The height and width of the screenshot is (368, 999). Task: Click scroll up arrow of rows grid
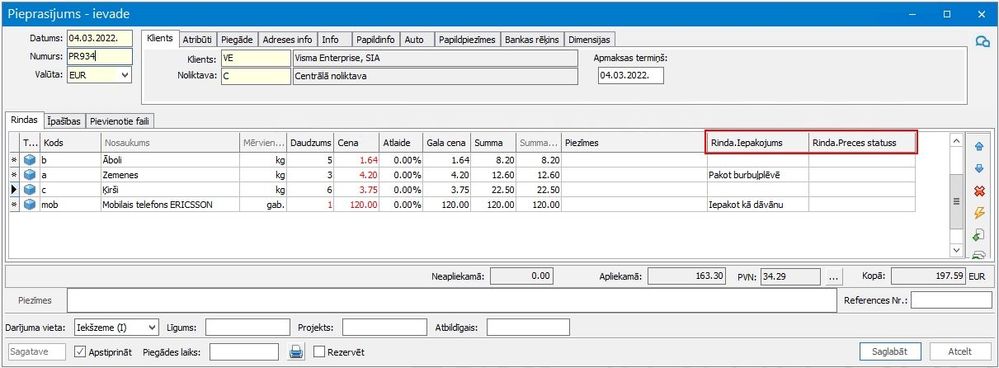pos(956,140)
